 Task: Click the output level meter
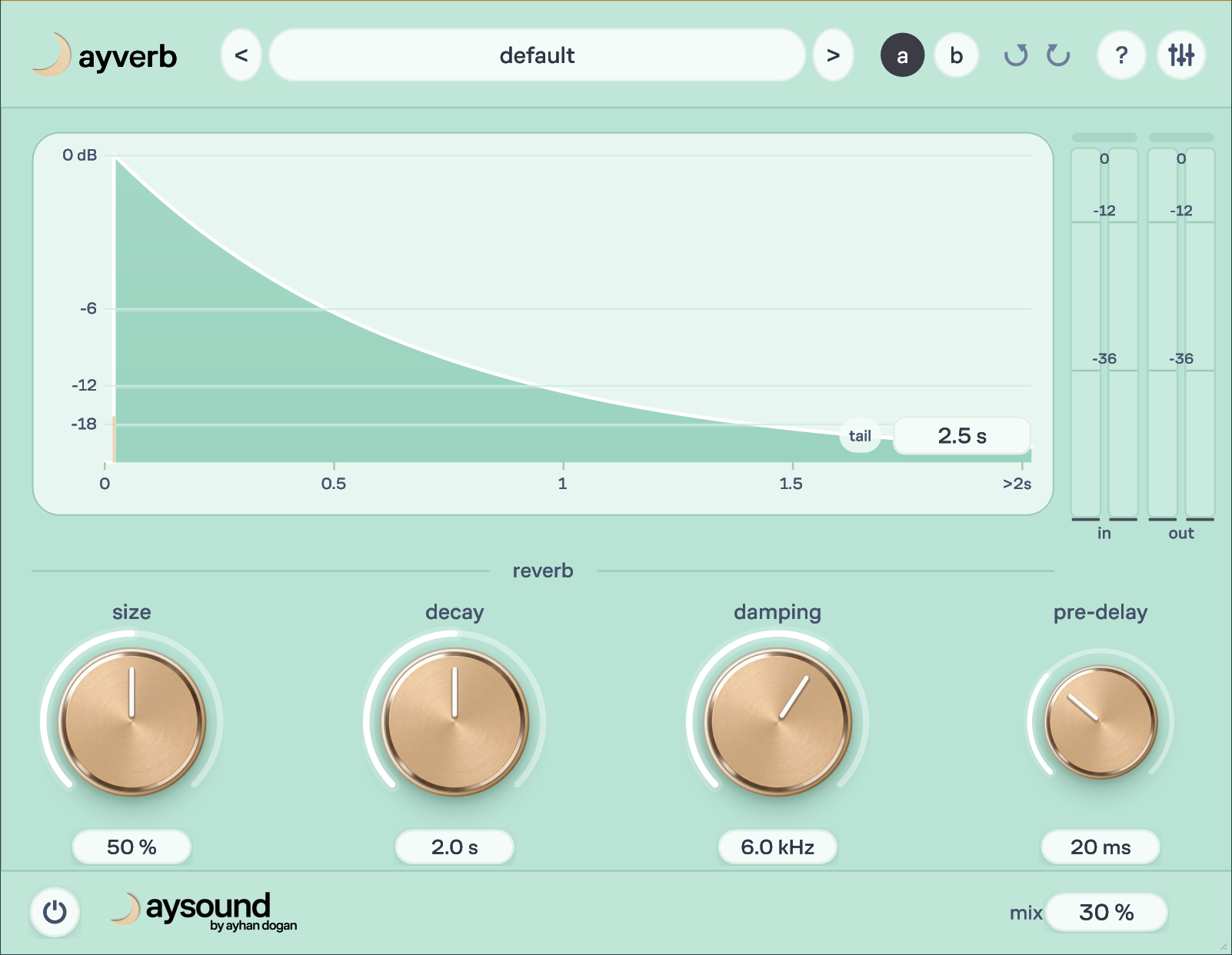tap(1180, 333)
